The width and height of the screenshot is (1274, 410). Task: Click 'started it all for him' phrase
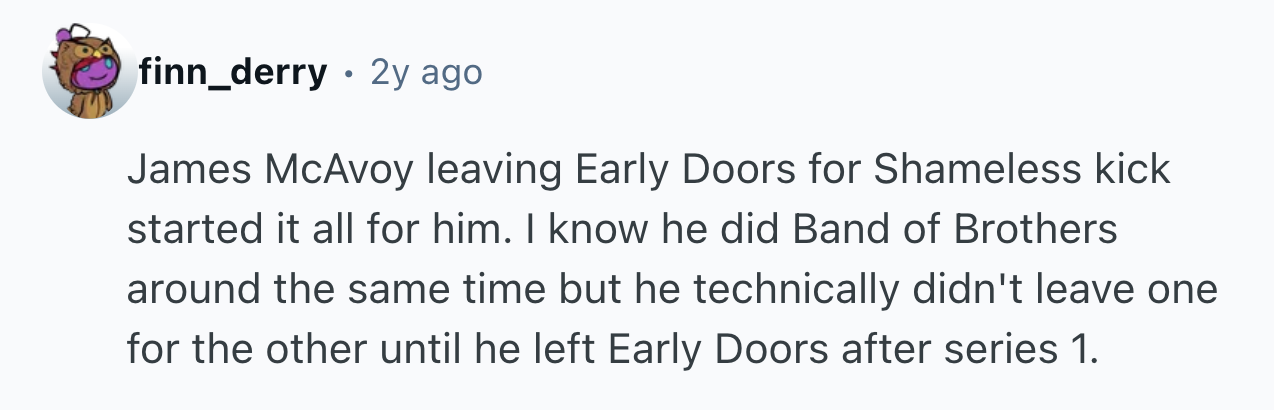pyautogui.click(x=315, y=230)
